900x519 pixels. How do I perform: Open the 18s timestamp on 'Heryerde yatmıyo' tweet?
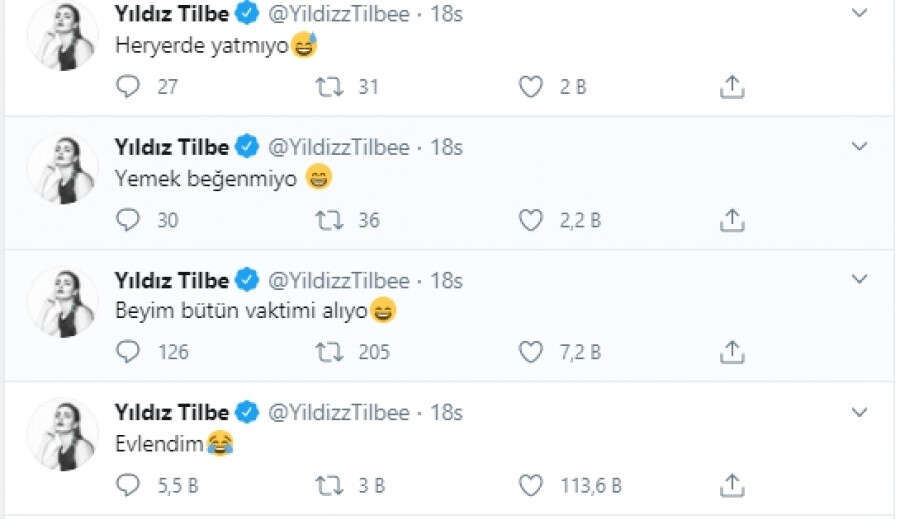446,14
